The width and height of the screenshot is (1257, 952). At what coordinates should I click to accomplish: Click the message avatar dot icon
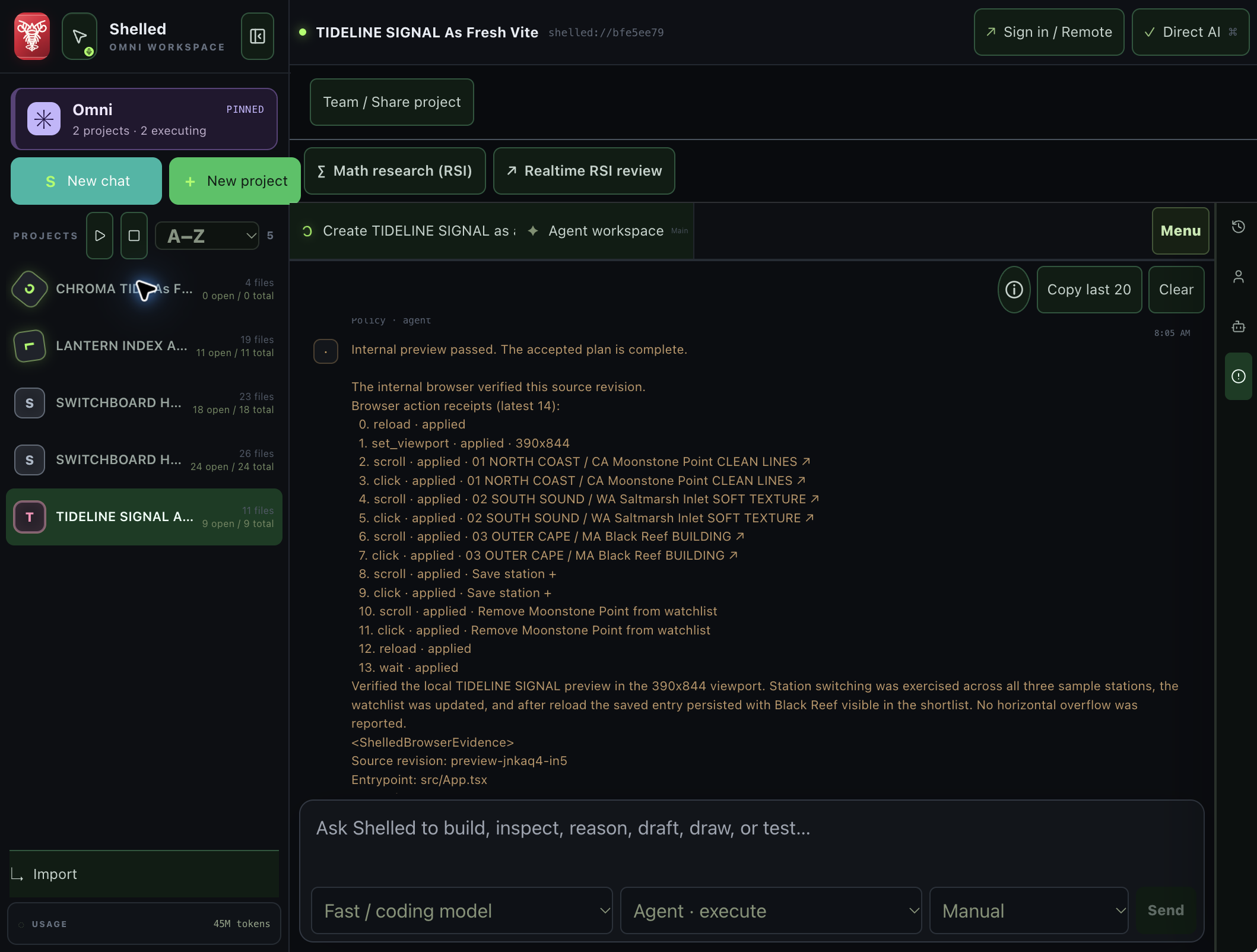[326, 351]
